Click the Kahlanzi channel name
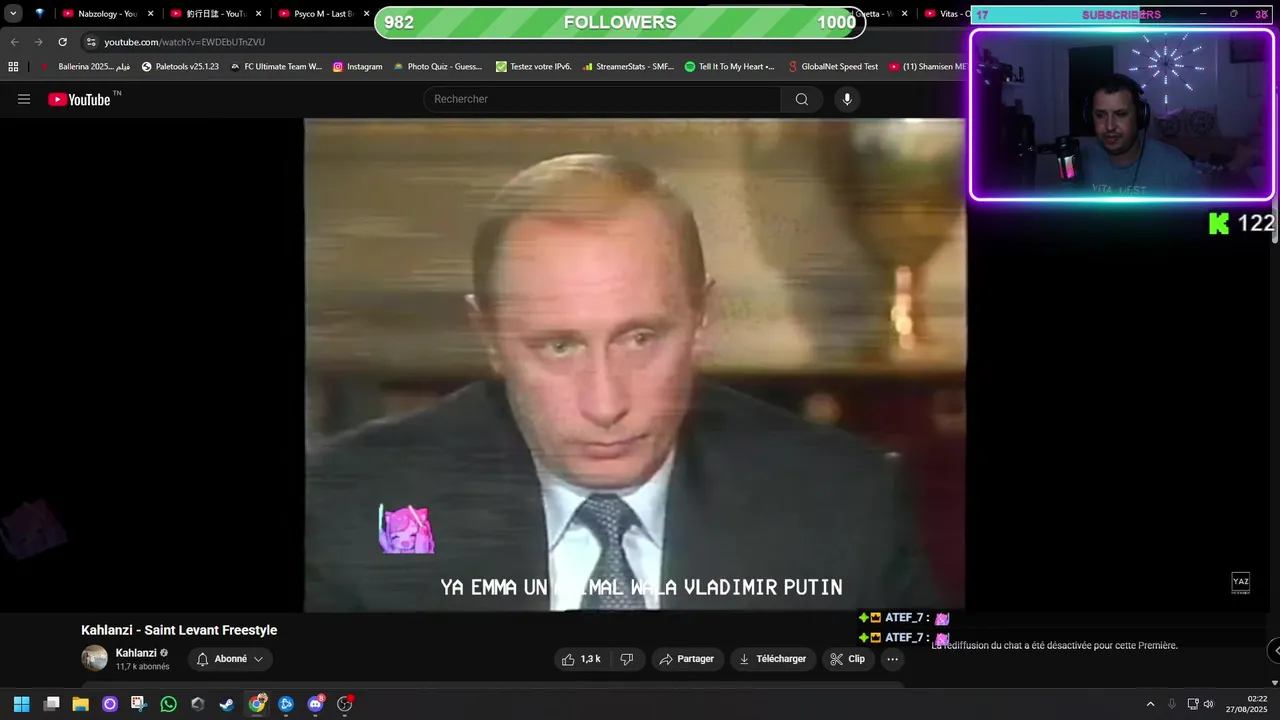Image resolution: width=1280 pixels, height=720 pixels. (136, 653)
